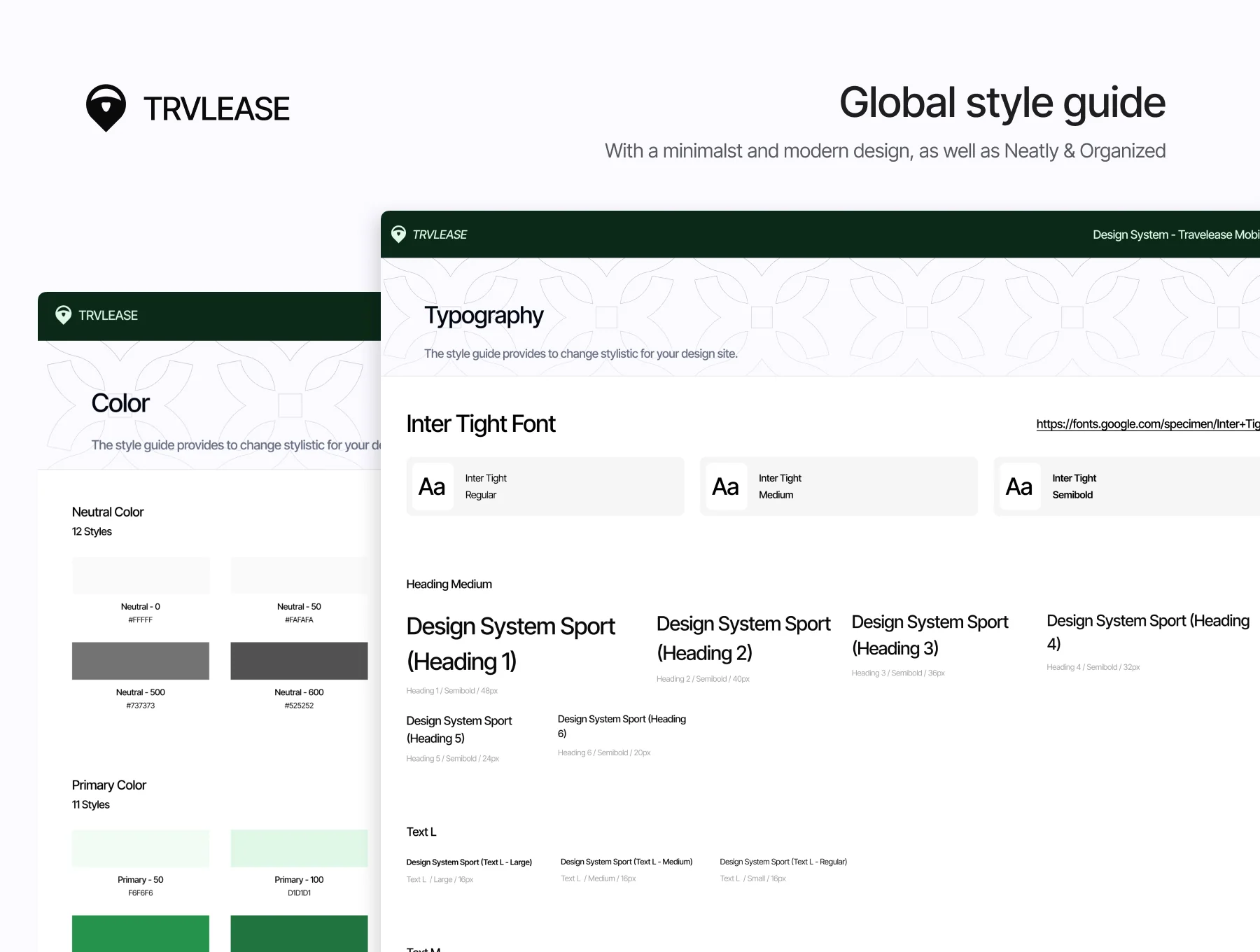The width and height of the screenshot is (1260, 952).
Task: Pick the Neutral - 50 color swatch
Action: (x=299, y=575)
